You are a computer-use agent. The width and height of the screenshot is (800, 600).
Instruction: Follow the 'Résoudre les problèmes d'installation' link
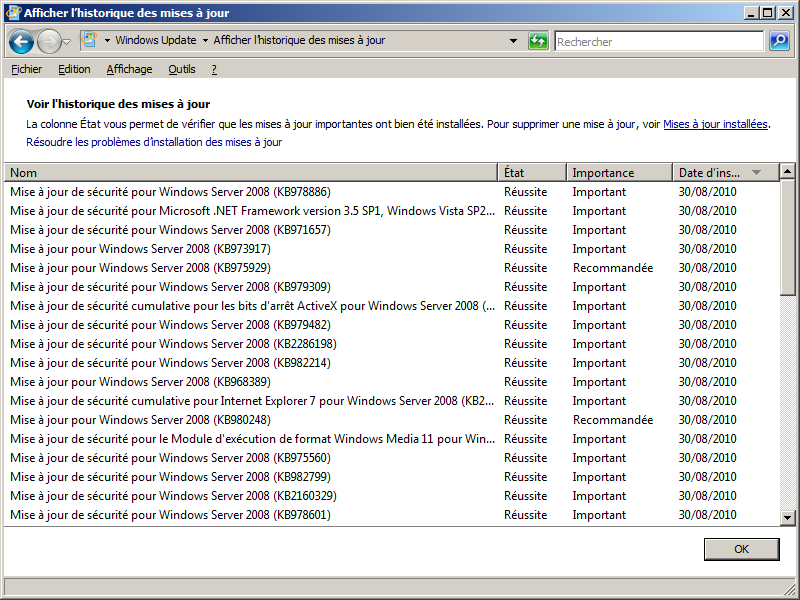tap(154, 143)
